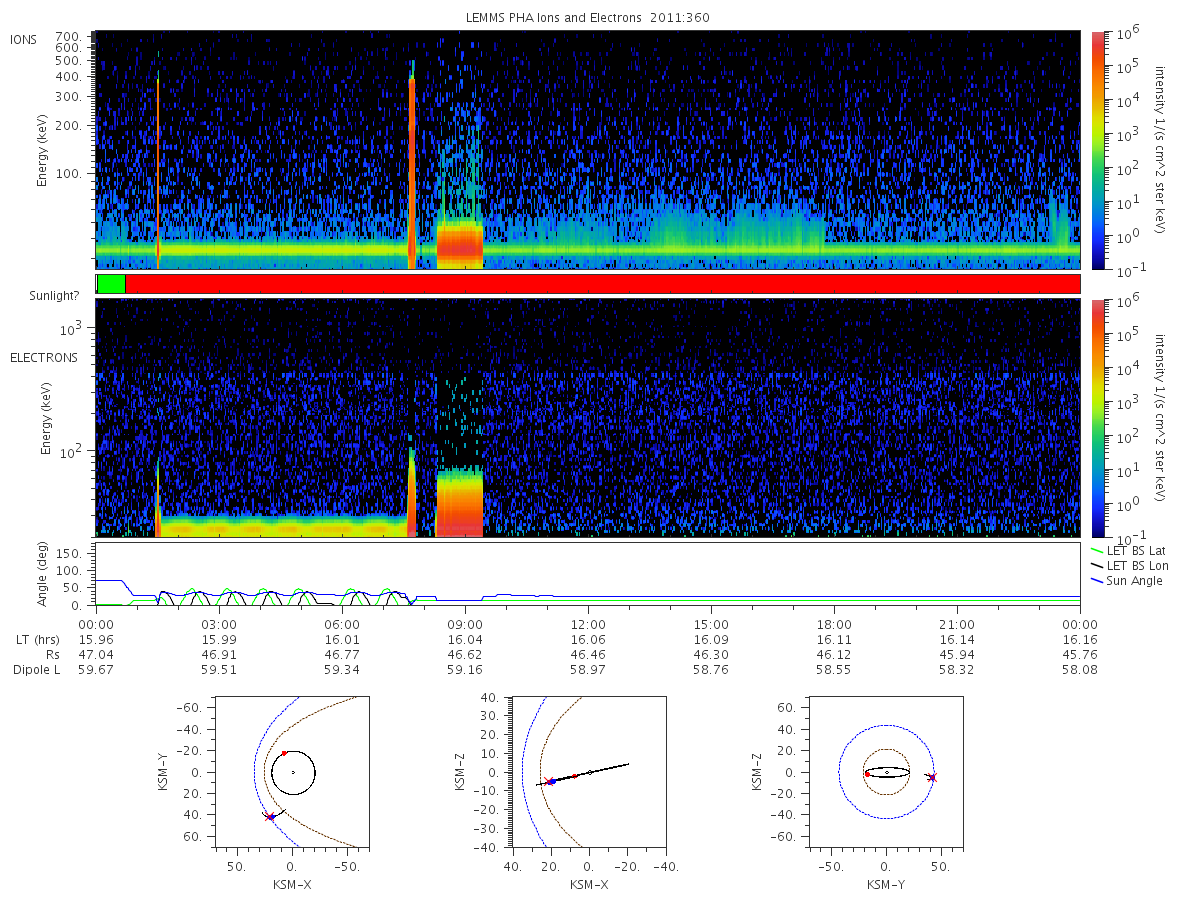Click the ions intensity color bar
Viewport: 1200px width, 900px height.
tap(1097, 150)
